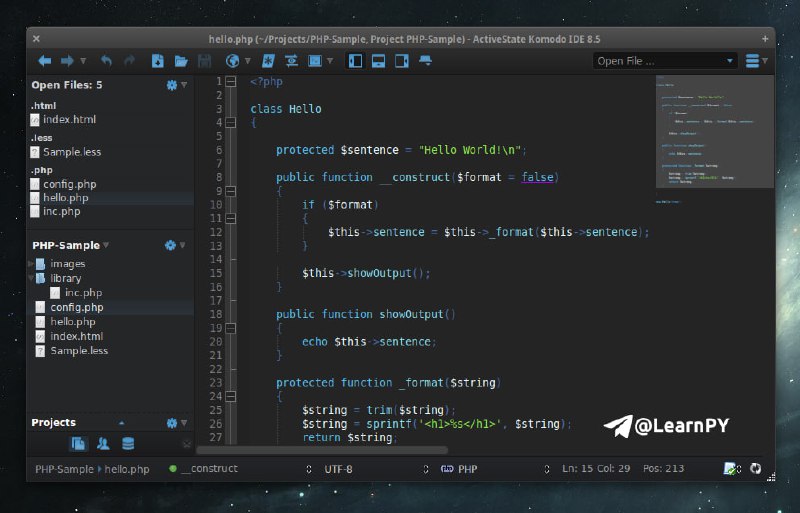Click the Open File folder icon
Image resolution: width=800 pixels, height=513 pixels.
tap(181, 61)
